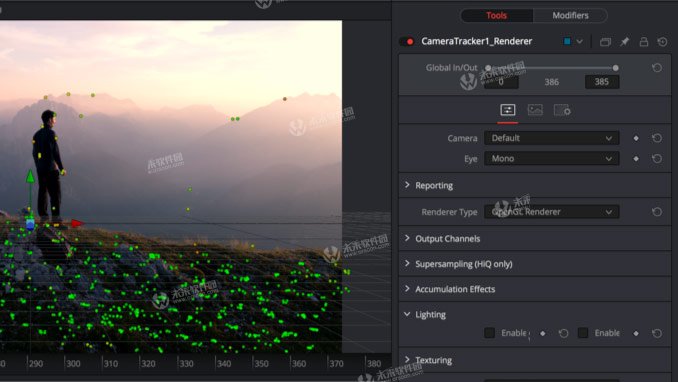Image resolution: width=678 pixels, height=382 pixels.
Task: Click the right handle of Global In/Out slider
Action: (x=615, y=68)
